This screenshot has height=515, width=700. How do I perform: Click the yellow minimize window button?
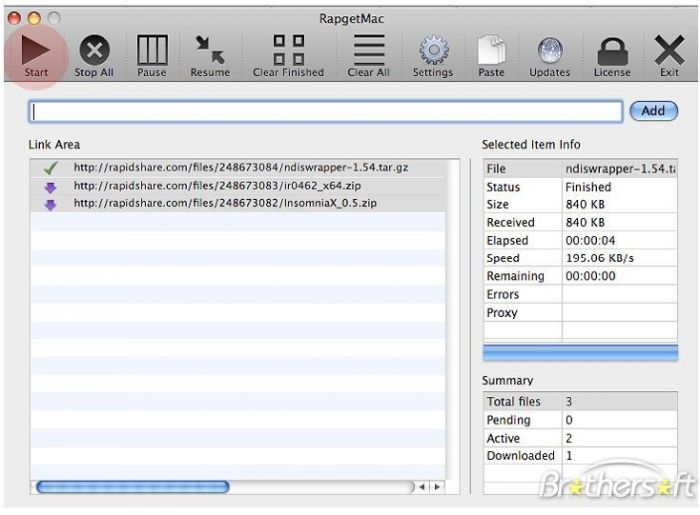[34, 18]
